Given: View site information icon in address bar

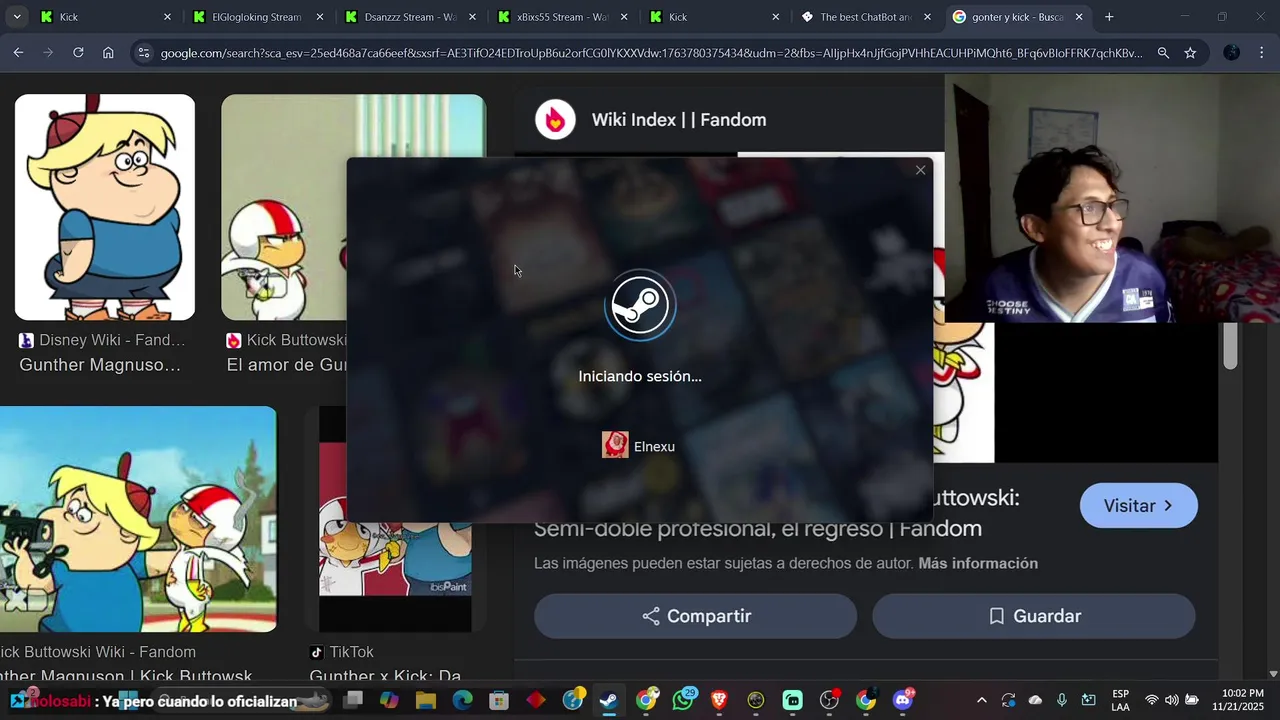Looking at the screenshot, I should point(143,53).
